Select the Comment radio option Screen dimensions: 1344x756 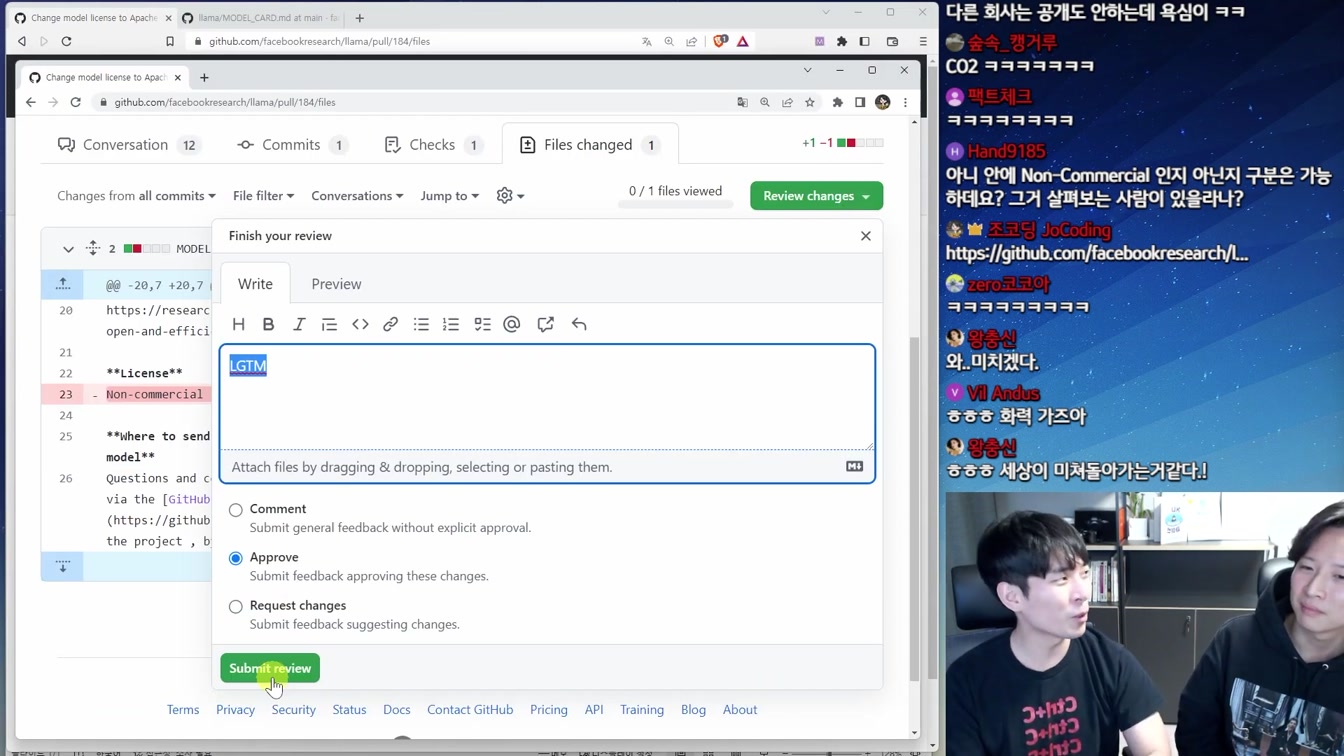point(236,510)
